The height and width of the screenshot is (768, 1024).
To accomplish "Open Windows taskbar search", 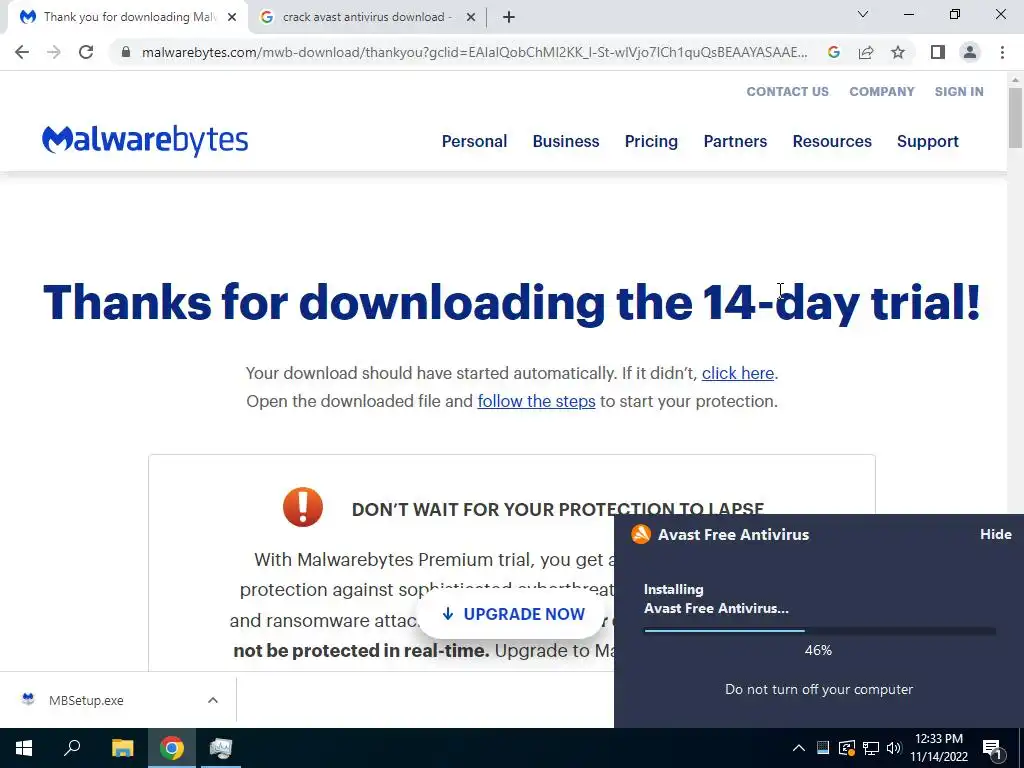I will pyautogui.click(x=72, y=748).
